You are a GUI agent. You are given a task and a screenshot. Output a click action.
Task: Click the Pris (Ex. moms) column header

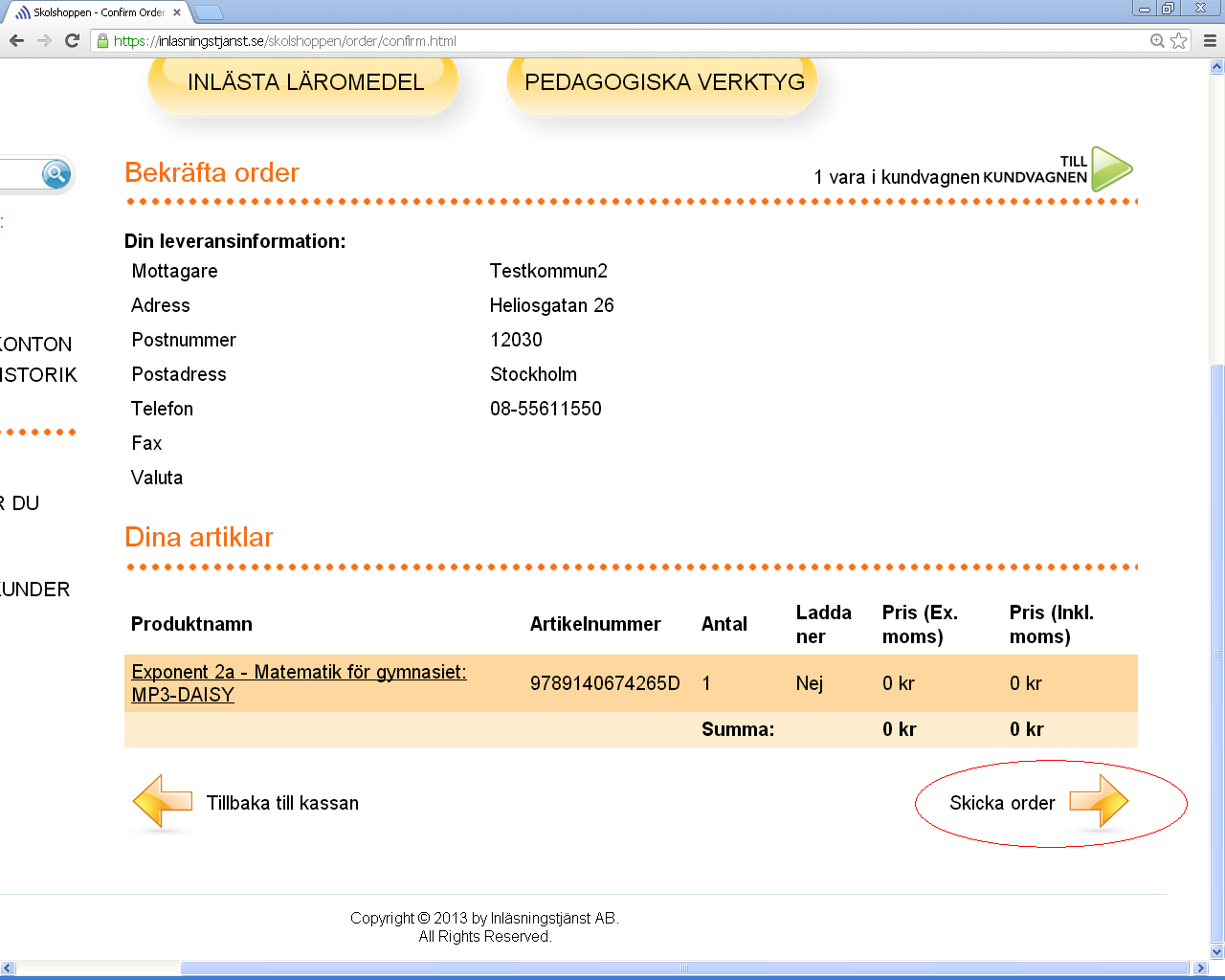tap(920, 624)
